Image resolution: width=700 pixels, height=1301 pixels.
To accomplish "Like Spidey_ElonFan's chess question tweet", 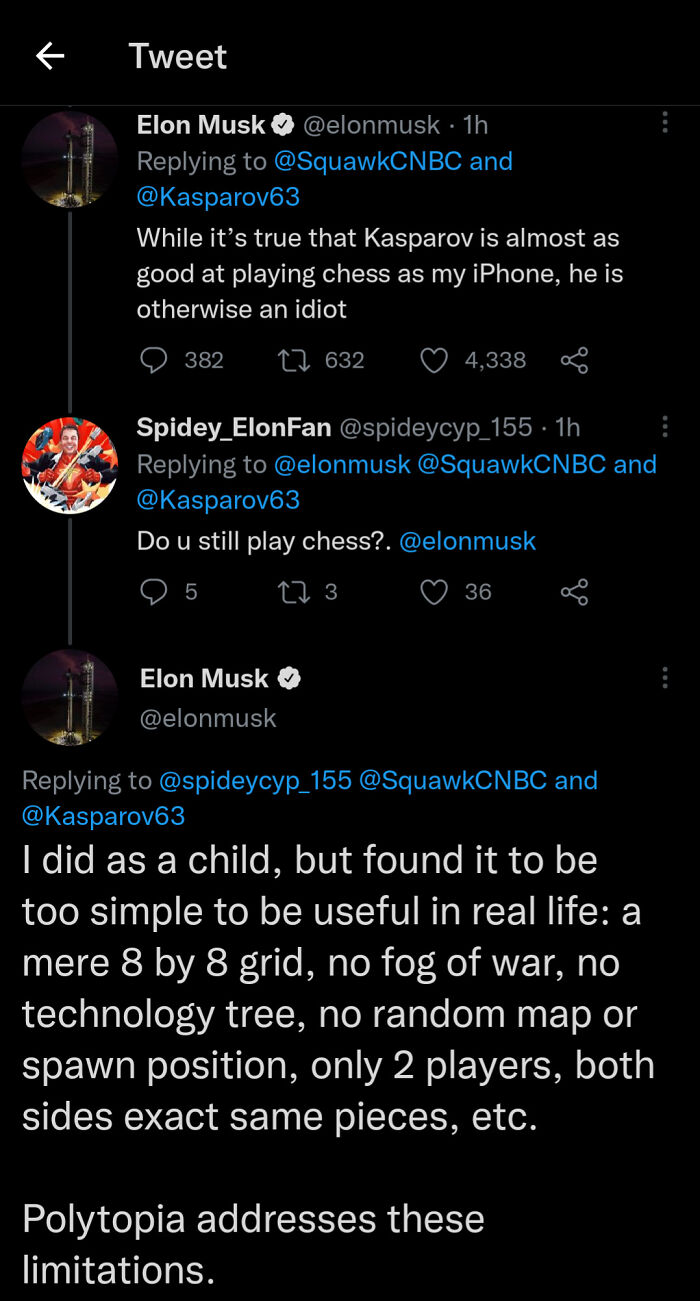I will (x=435, y=592).
